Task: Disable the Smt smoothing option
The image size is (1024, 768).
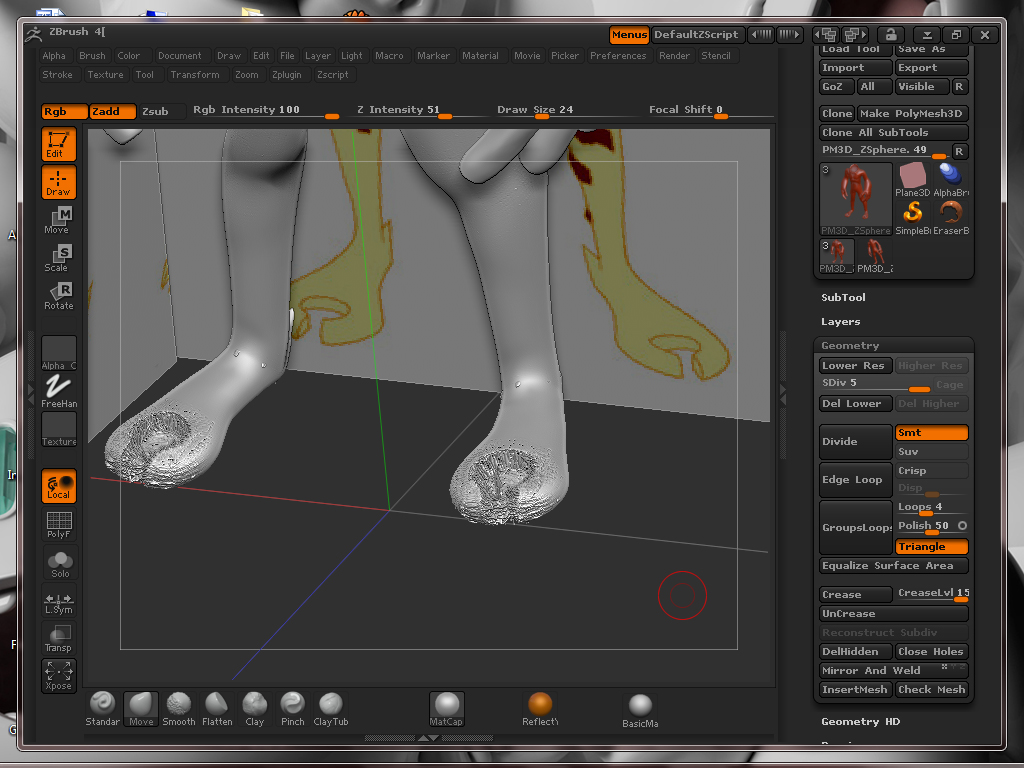Action: pyautogui.click(x=931, y=433)
